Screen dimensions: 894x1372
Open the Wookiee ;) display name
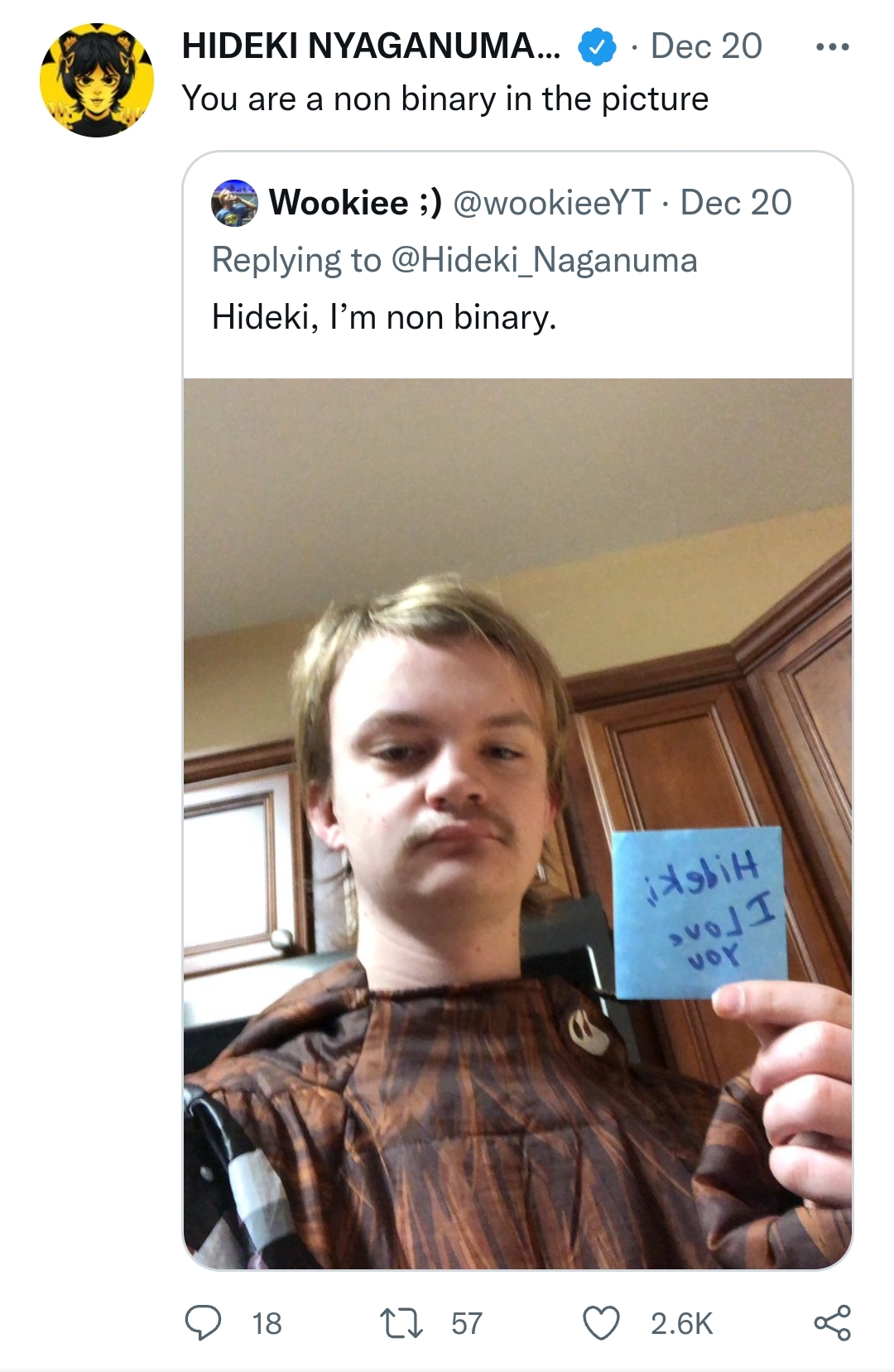coord(355,203)
